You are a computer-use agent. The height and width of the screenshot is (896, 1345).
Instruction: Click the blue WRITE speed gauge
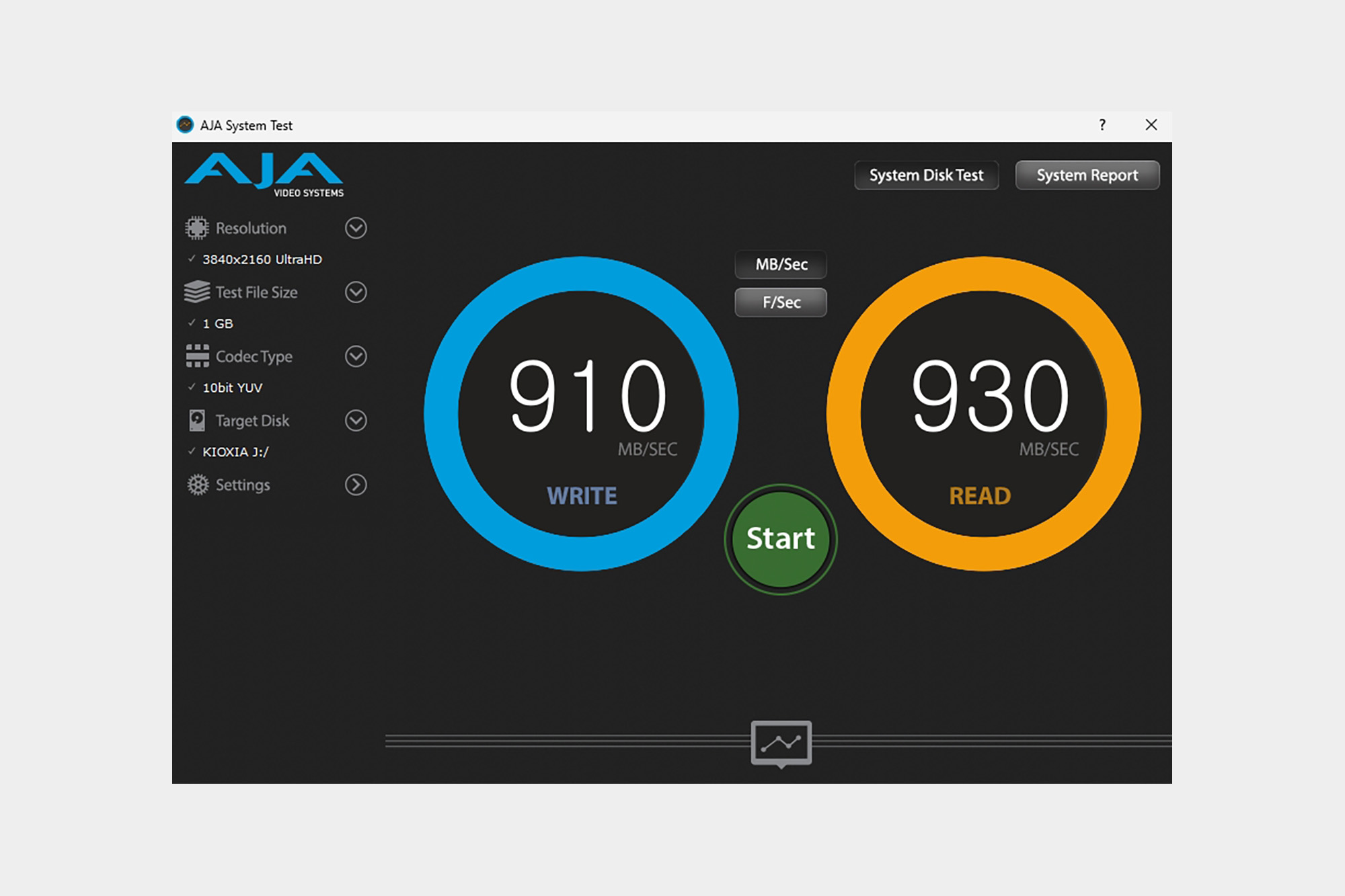[x=581, y=413]
